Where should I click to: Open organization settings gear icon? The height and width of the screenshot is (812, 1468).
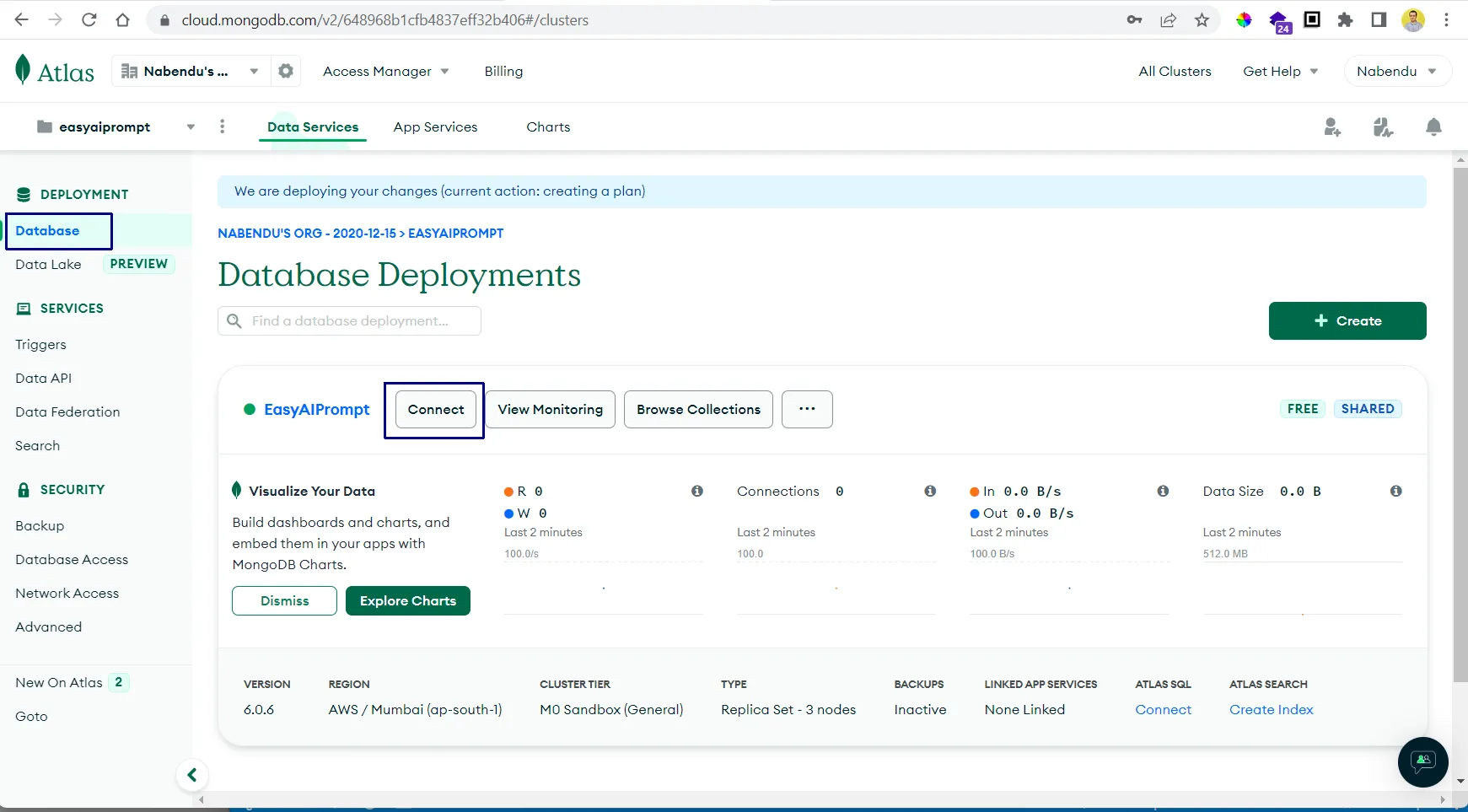click(x=286, y=71)
